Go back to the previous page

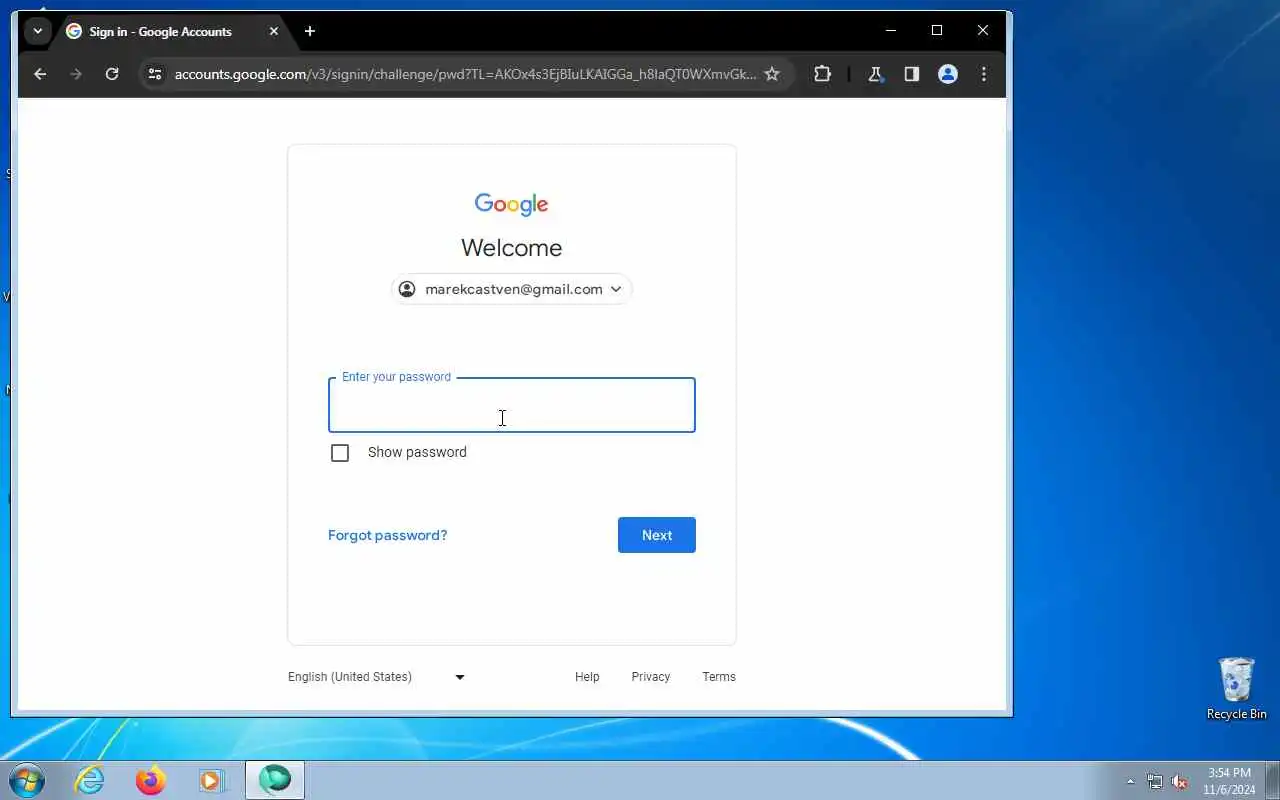tap(40, 74)
